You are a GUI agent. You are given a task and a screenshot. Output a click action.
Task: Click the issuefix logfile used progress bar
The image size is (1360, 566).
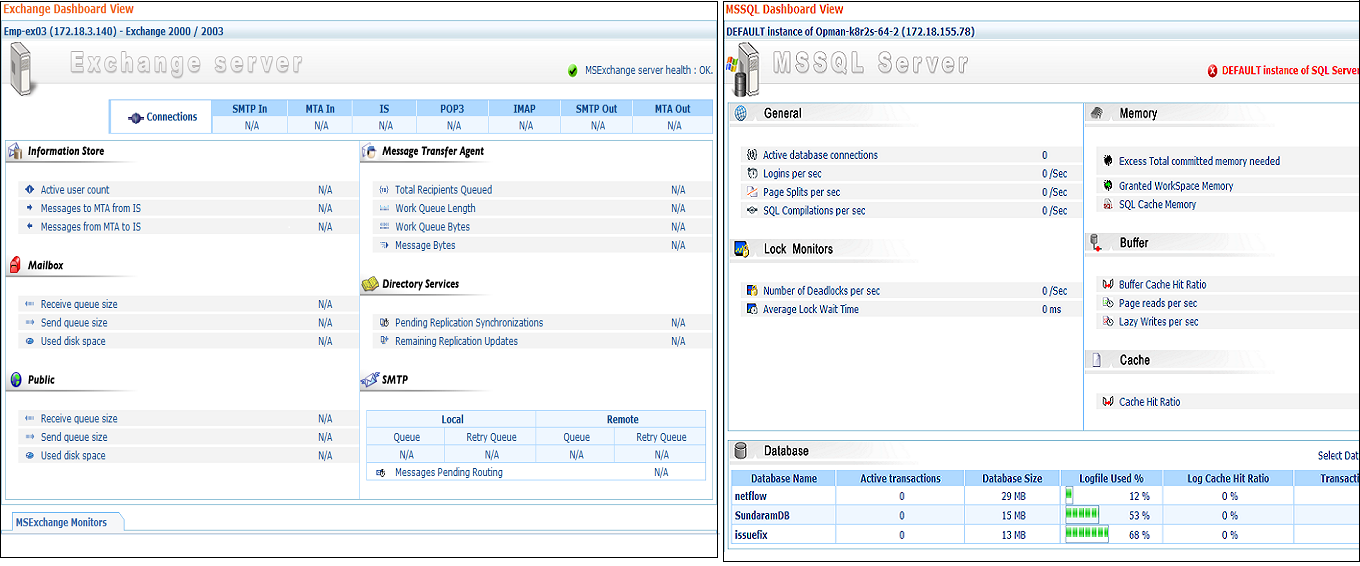click(1086, 535)
